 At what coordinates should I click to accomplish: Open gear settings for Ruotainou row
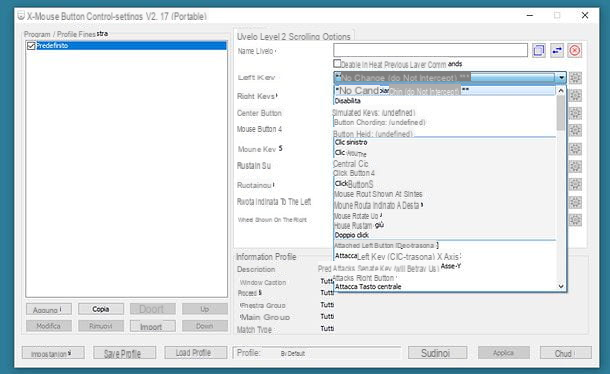coord(575,184)
